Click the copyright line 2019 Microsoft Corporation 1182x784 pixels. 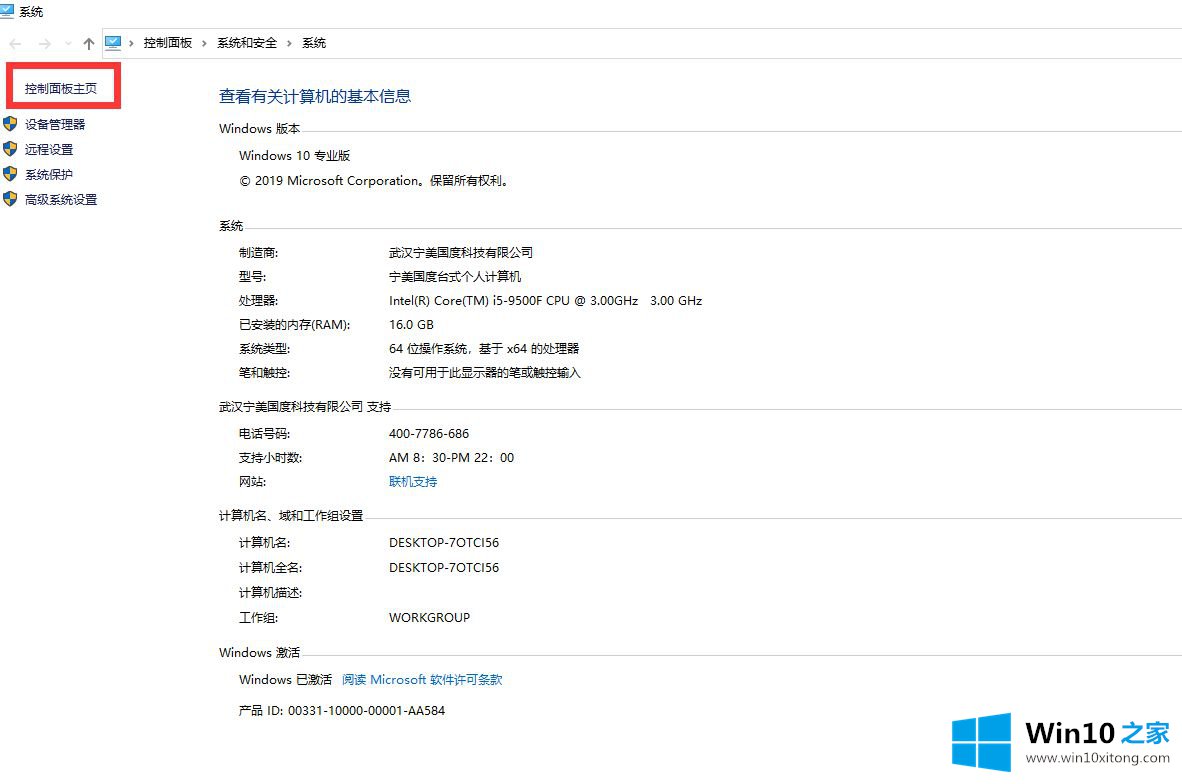[x=375, y=181]
